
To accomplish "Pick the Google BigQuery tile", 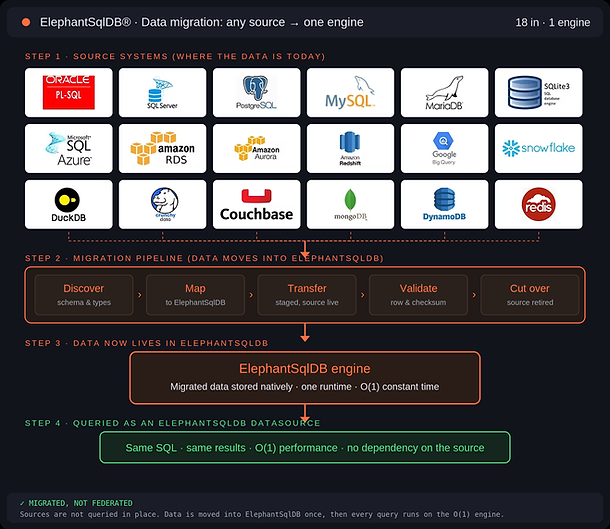I will click(x=444, y=149).
